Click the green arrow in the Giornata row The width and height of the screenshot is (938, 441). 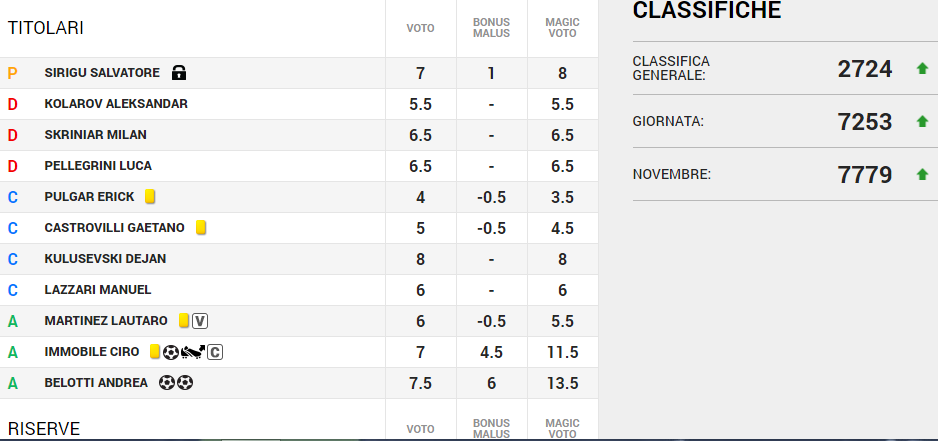pyautogui.click(x=922, y=122)
